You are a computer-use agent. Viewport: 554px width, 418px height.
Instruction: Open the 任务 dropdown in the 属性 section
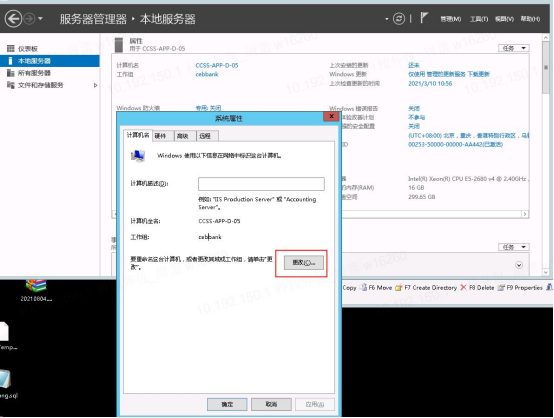point(513,48)
